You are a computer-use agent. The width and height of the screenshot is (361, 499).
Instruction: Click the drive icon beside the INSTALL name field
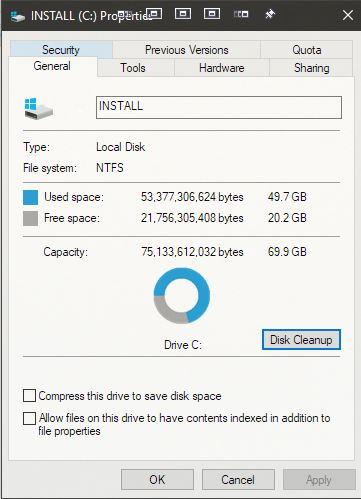click(39, 108)
